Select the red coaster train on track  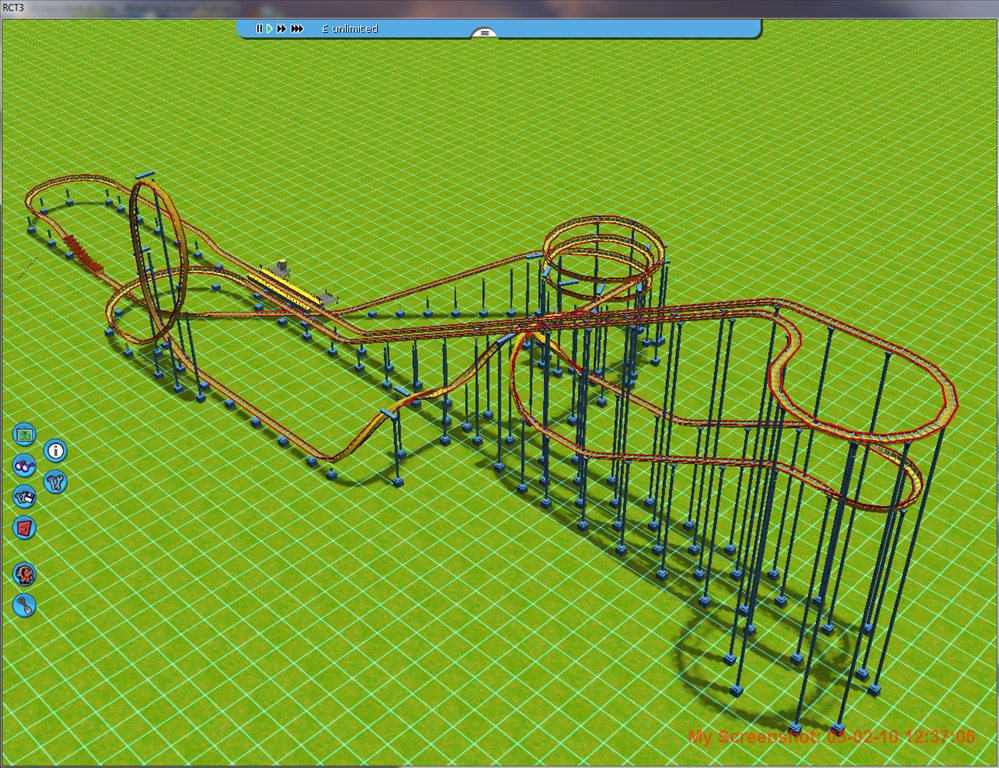[x=84, y=256]
